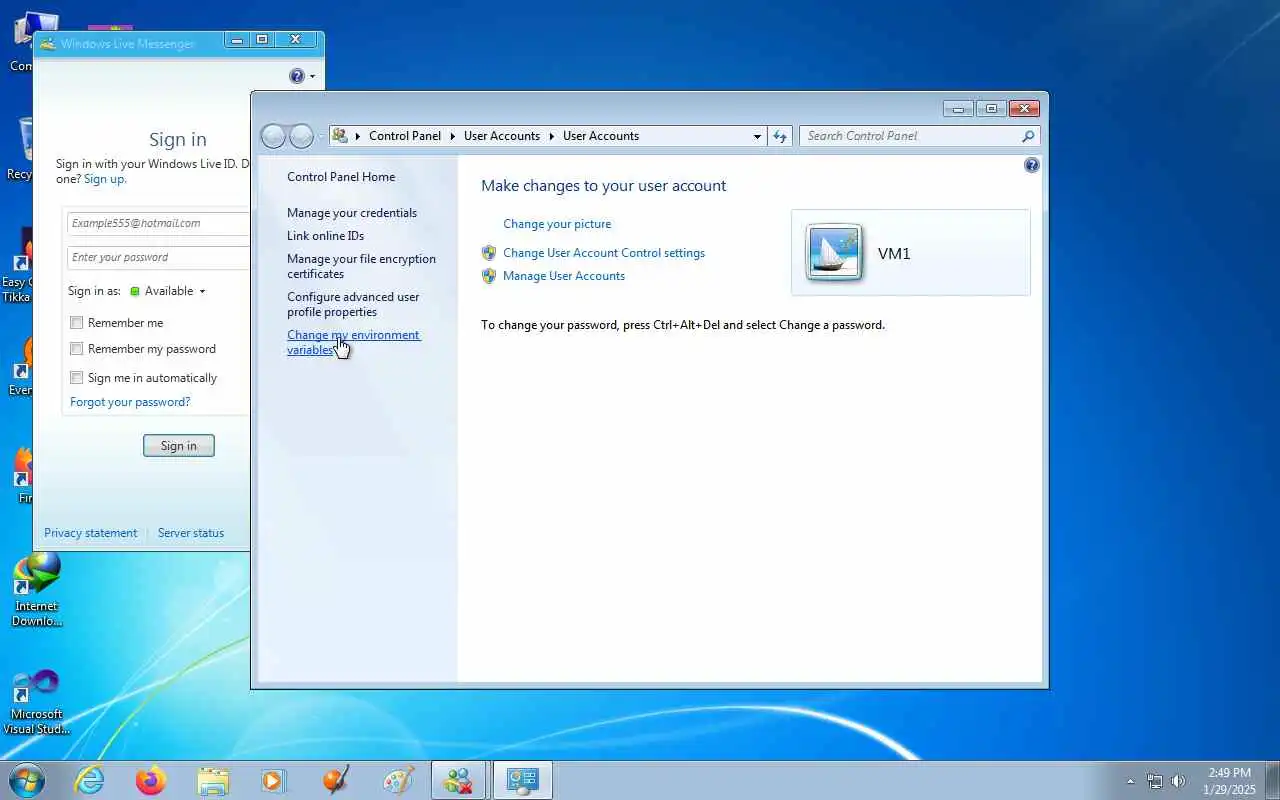1280x800 pixels.
Task: Click the address bar User Accounts icon
Action: coord(340,136)
